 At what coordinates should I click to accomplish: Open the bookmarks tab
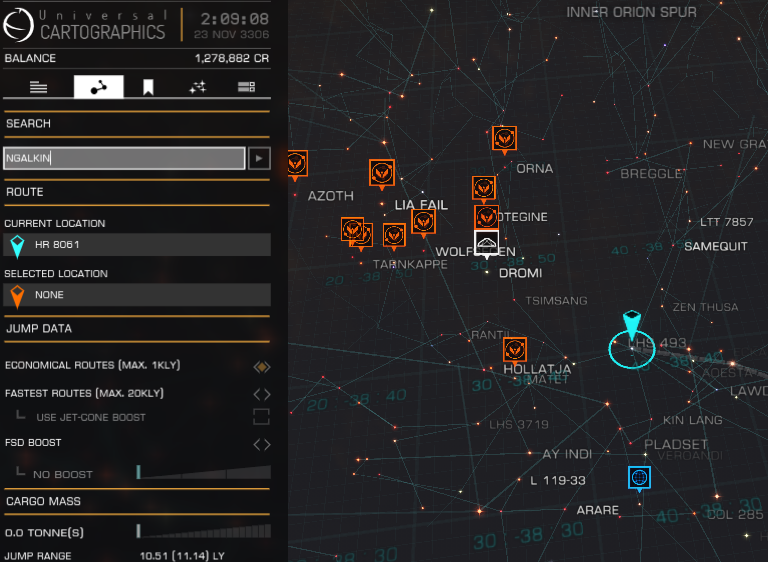click(148, 87)
